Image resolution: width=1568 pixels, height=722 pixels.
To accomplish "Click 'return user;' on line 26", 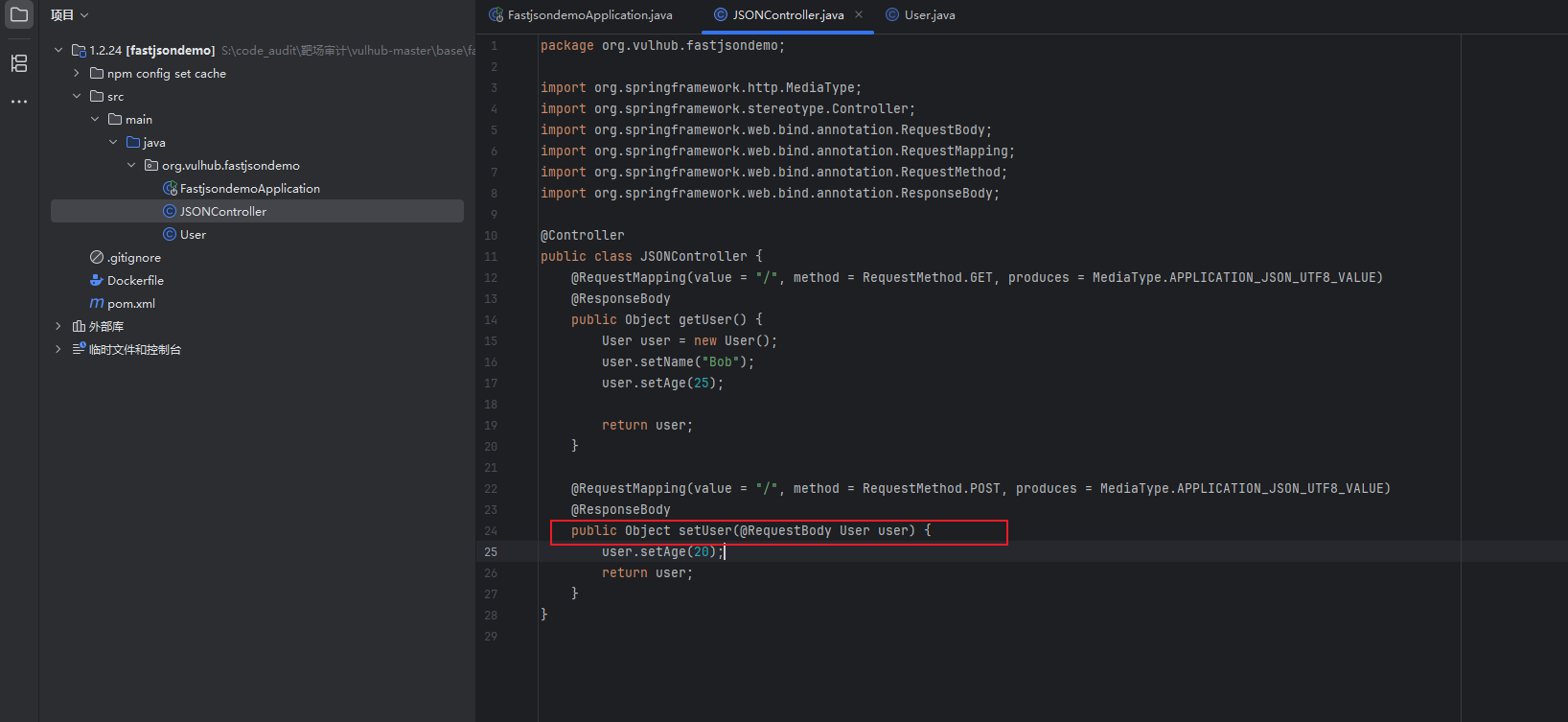I will [x=648, y=573].
